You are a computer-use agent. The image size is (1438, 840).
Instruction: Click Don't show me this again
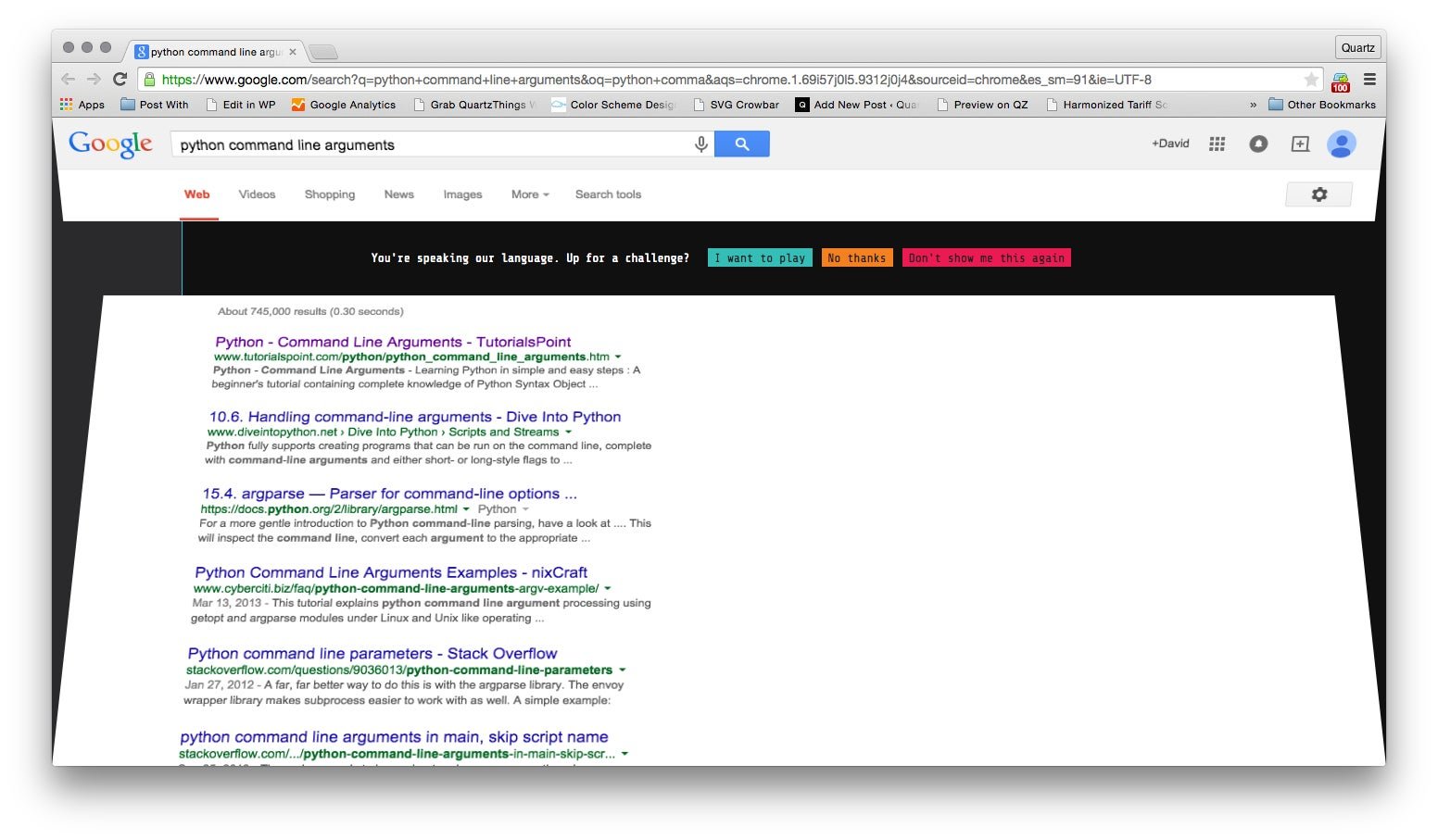click(x=987, y=258)
